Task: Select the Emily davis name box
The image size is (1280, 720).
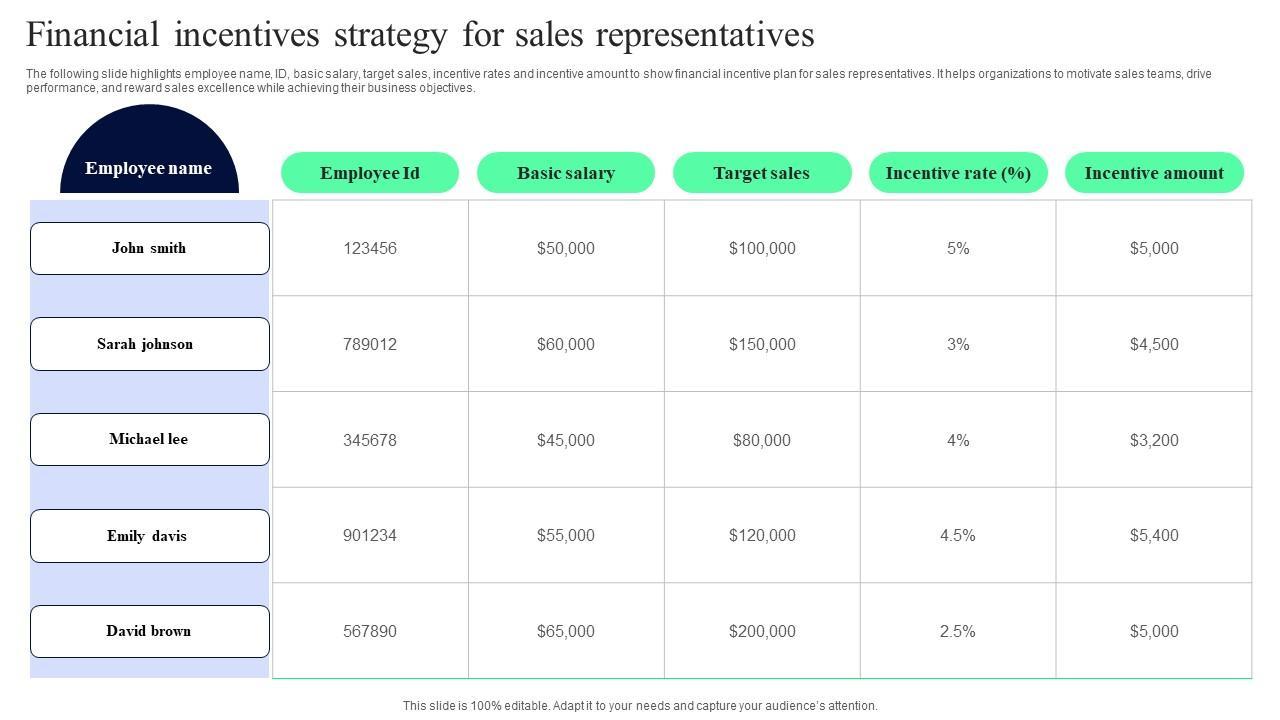Action: pos(150,536)
